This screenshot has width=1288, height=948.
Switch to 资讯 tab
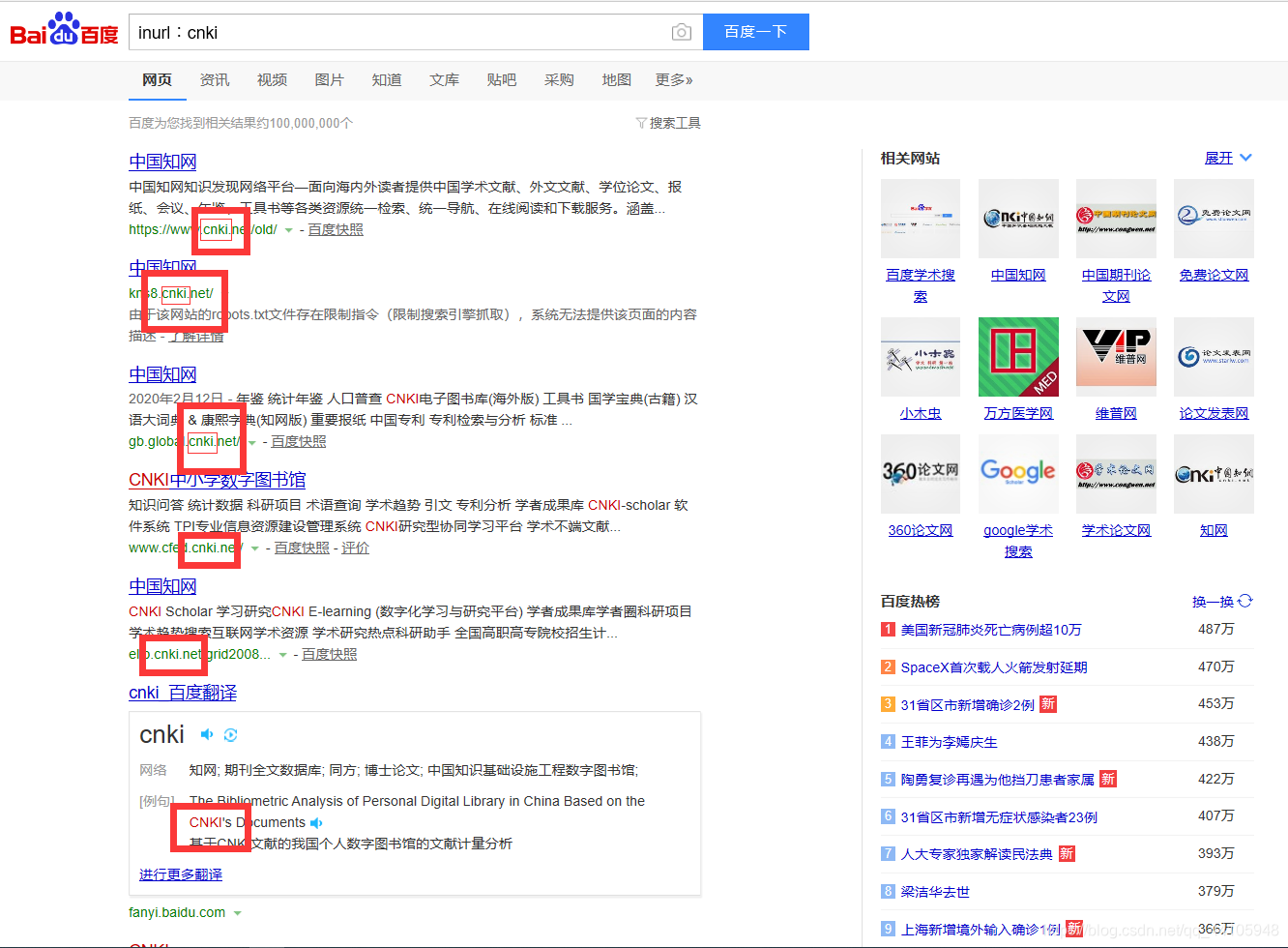point(215,79)
